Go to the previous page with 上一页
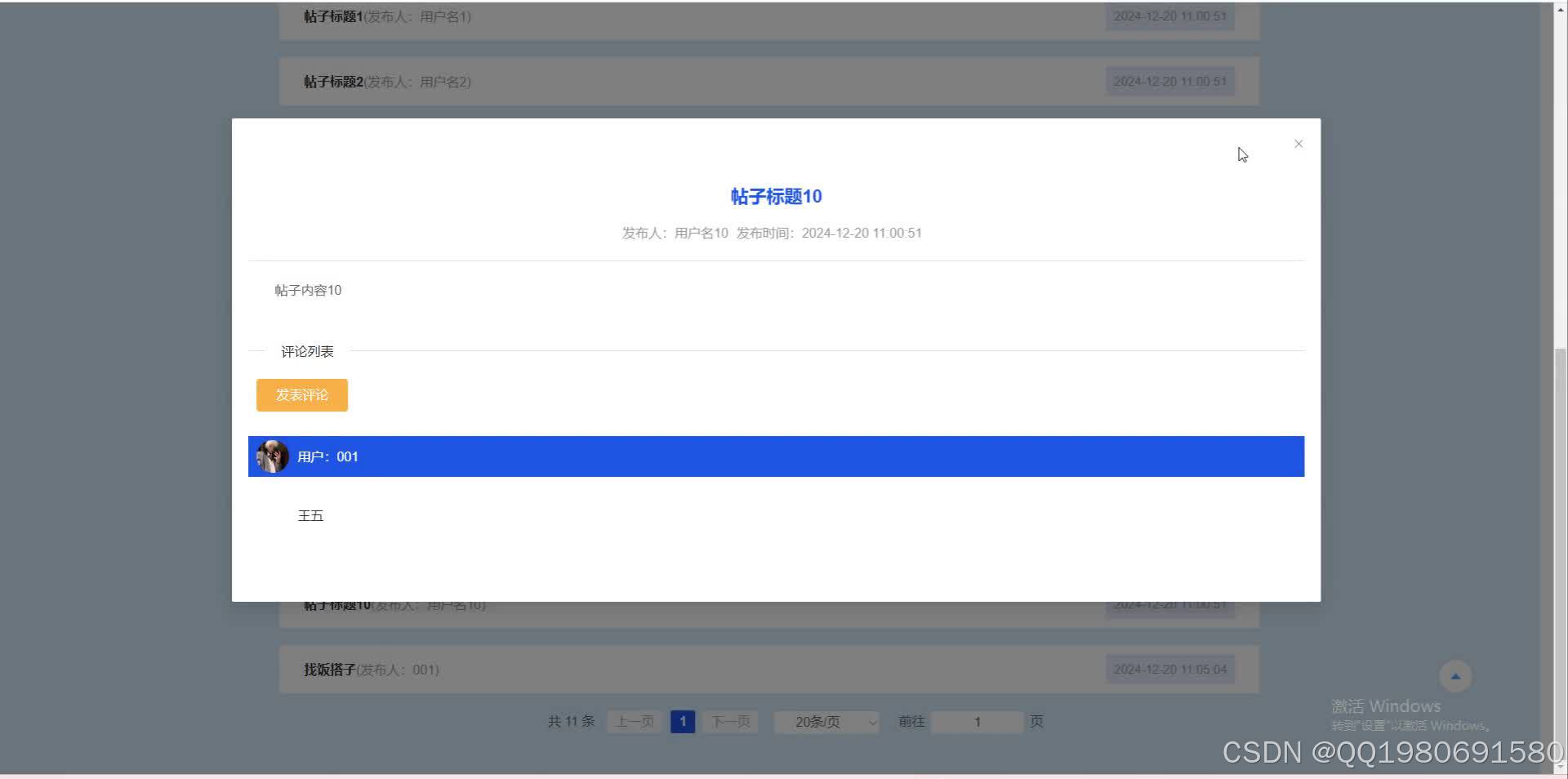 tap(633, 722)
